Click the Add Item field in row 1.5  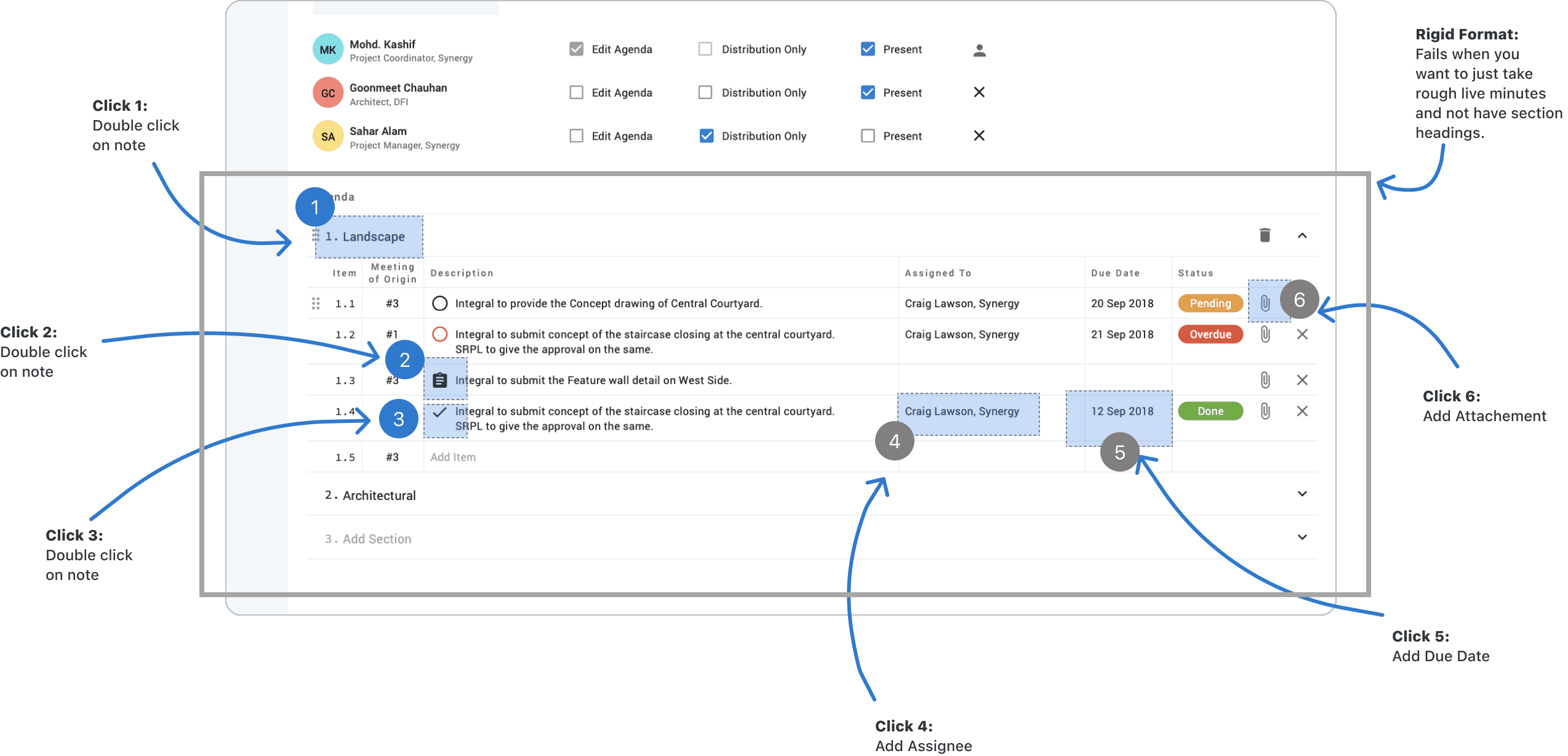[453, 457]
